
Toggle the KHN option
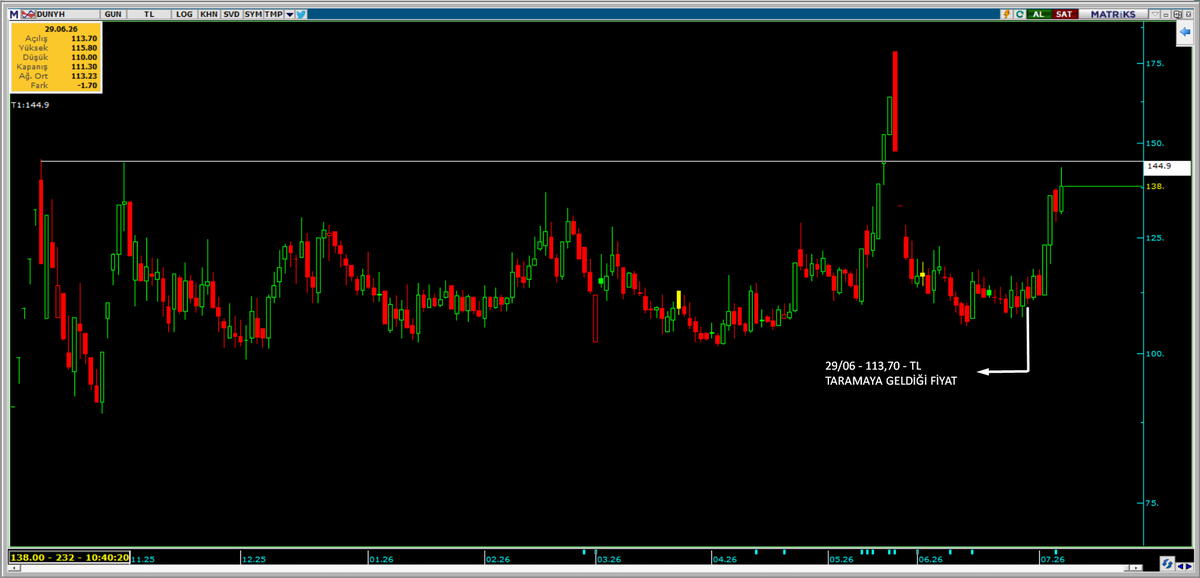[x=209, y=14]
